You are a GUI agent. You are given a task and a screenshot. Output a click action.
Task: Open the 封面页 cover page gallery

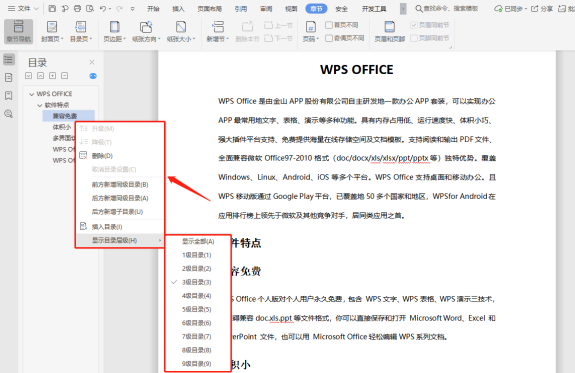(52, 31)
